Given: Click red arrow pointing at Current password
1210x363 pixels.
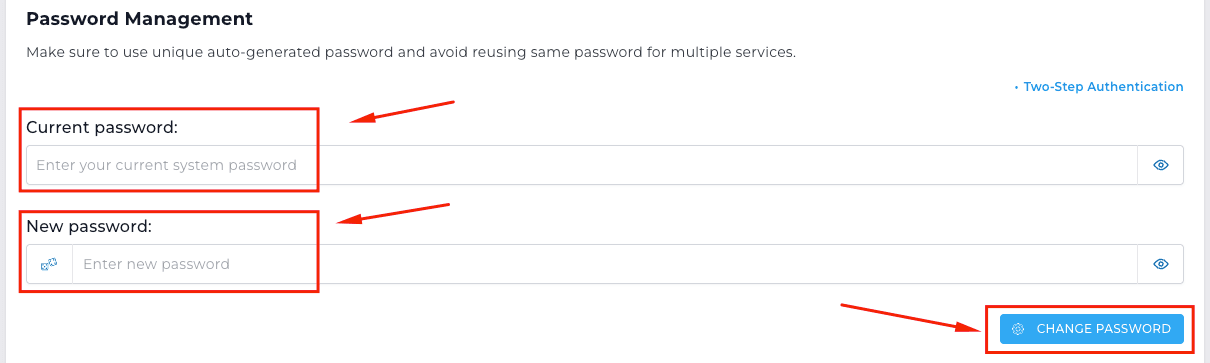Looking at the screenshot, I should [402, 111].
